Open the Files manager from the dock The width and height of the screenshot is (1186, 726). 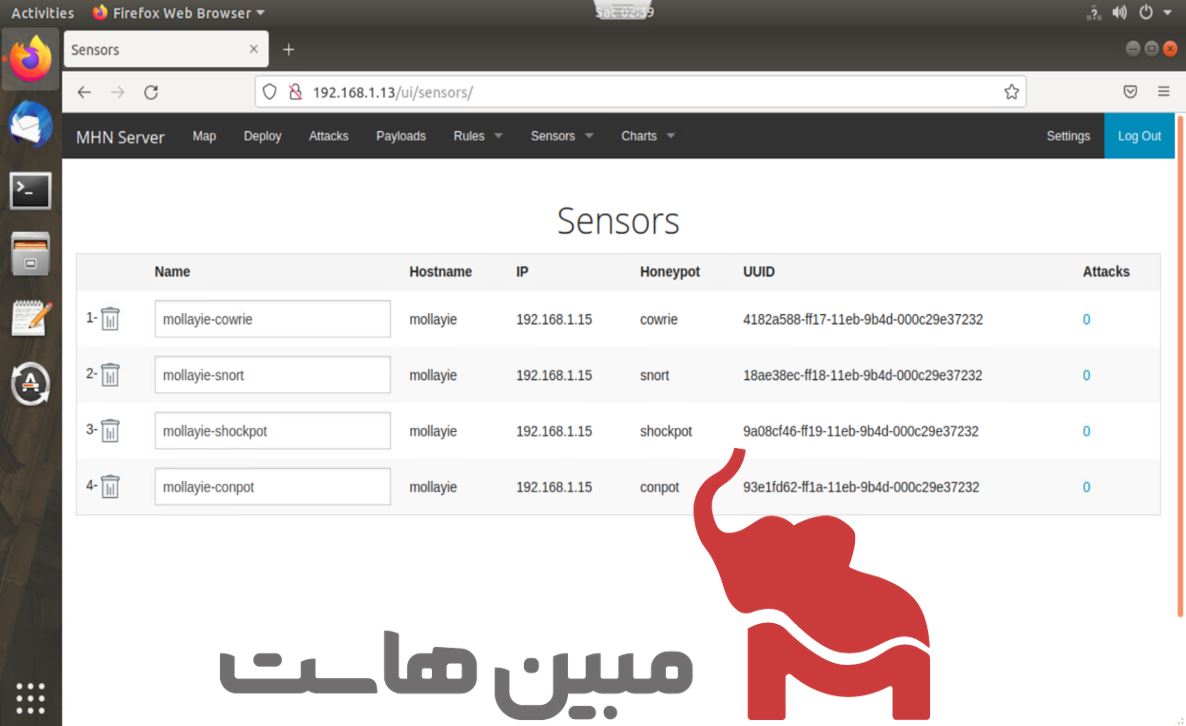tap(30, 253)
